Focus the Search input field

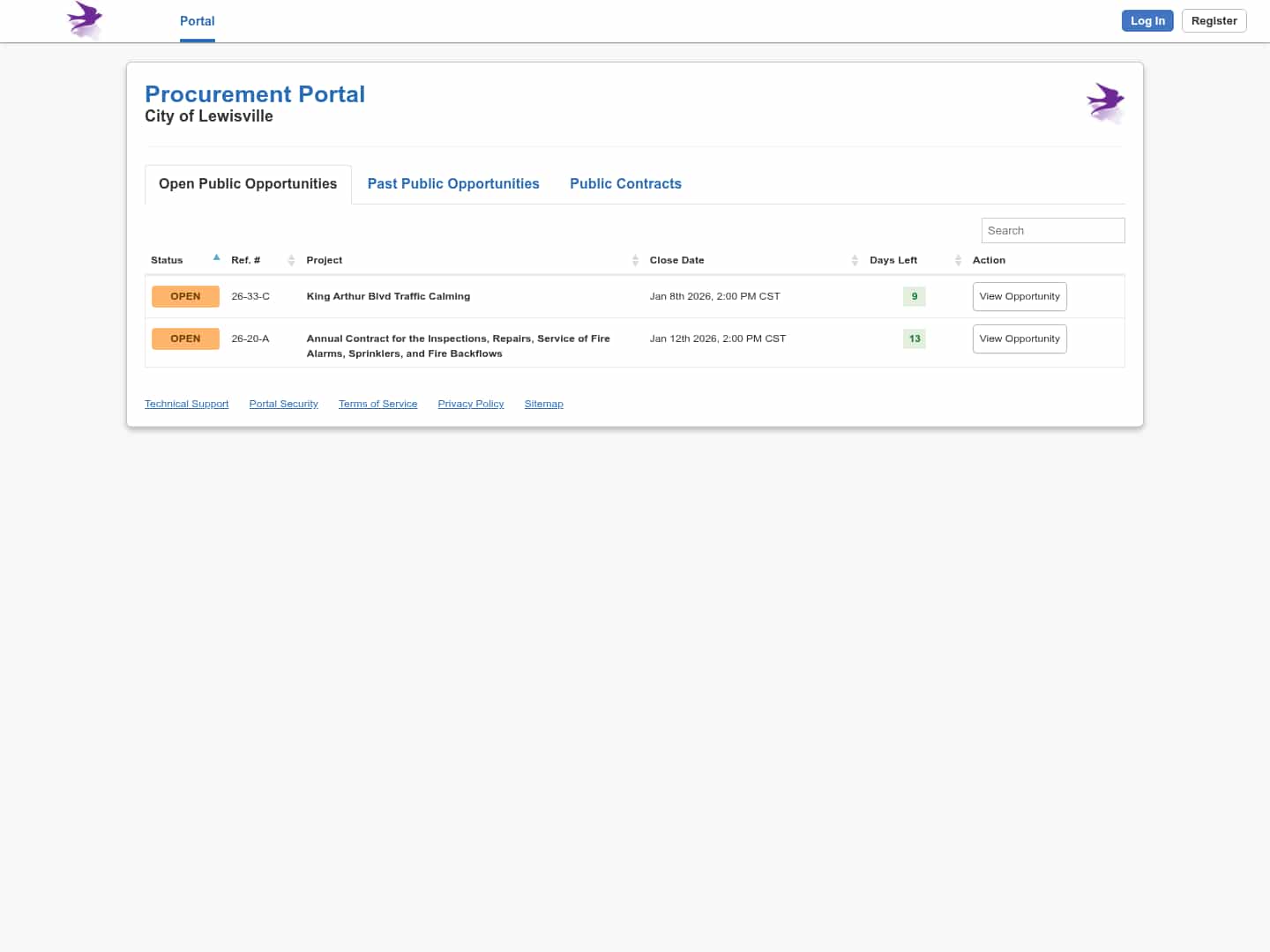pos(1052,230)
